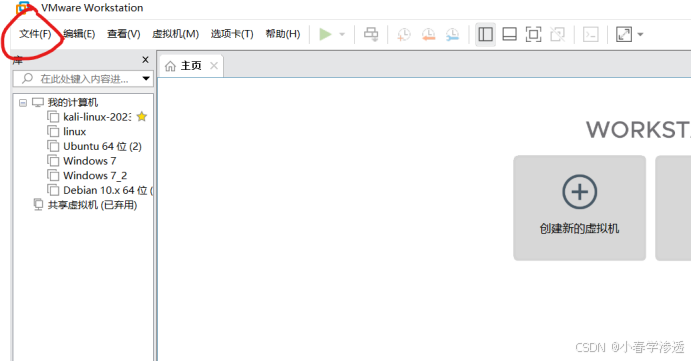Toggle the library sidebar view icon
692x361 pixels.
click(485, 34)
